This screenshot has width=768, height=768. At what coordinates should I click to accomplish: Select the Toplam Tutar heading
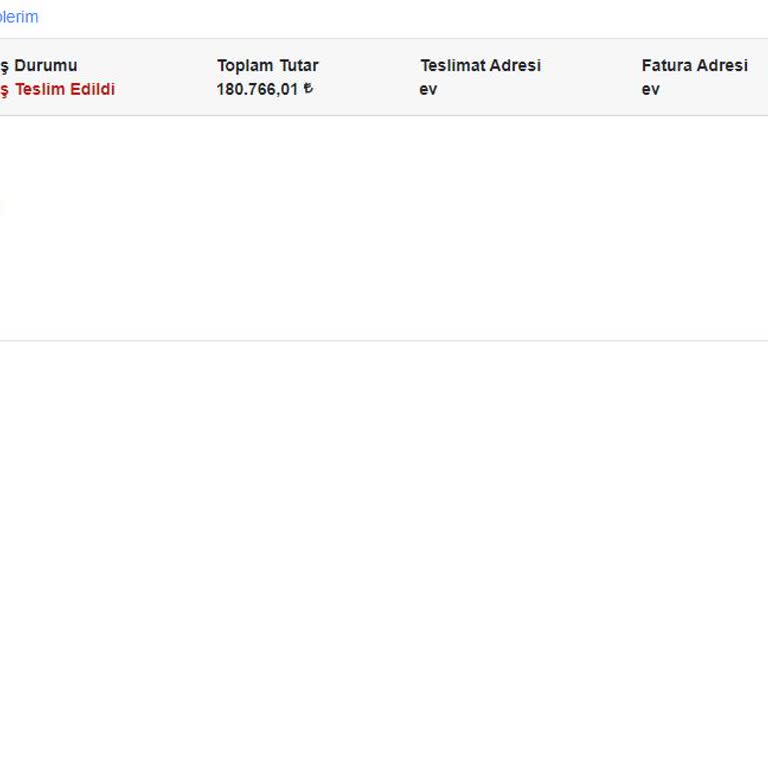267,66
